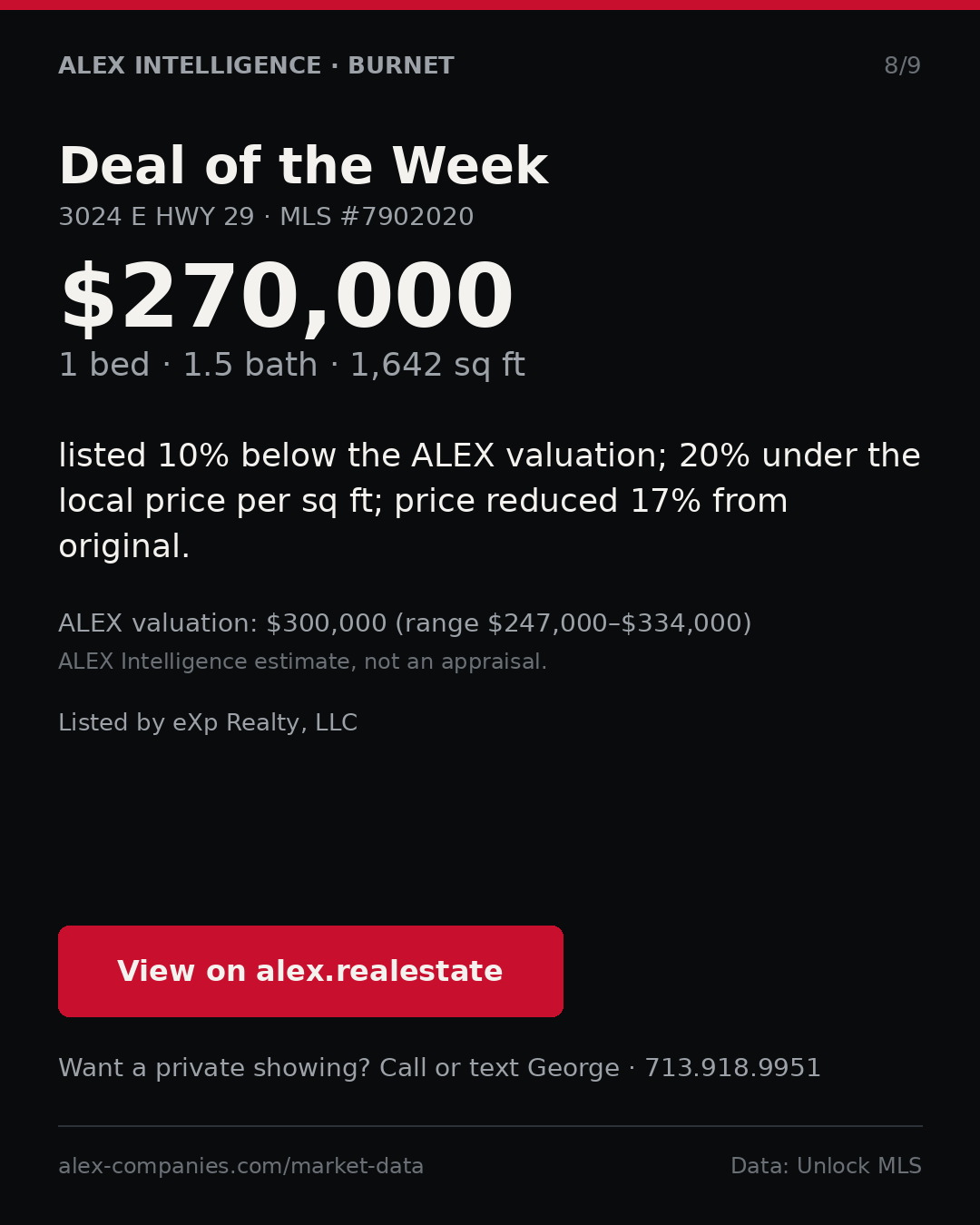Click the 1,642 sq ft figure

437,366
